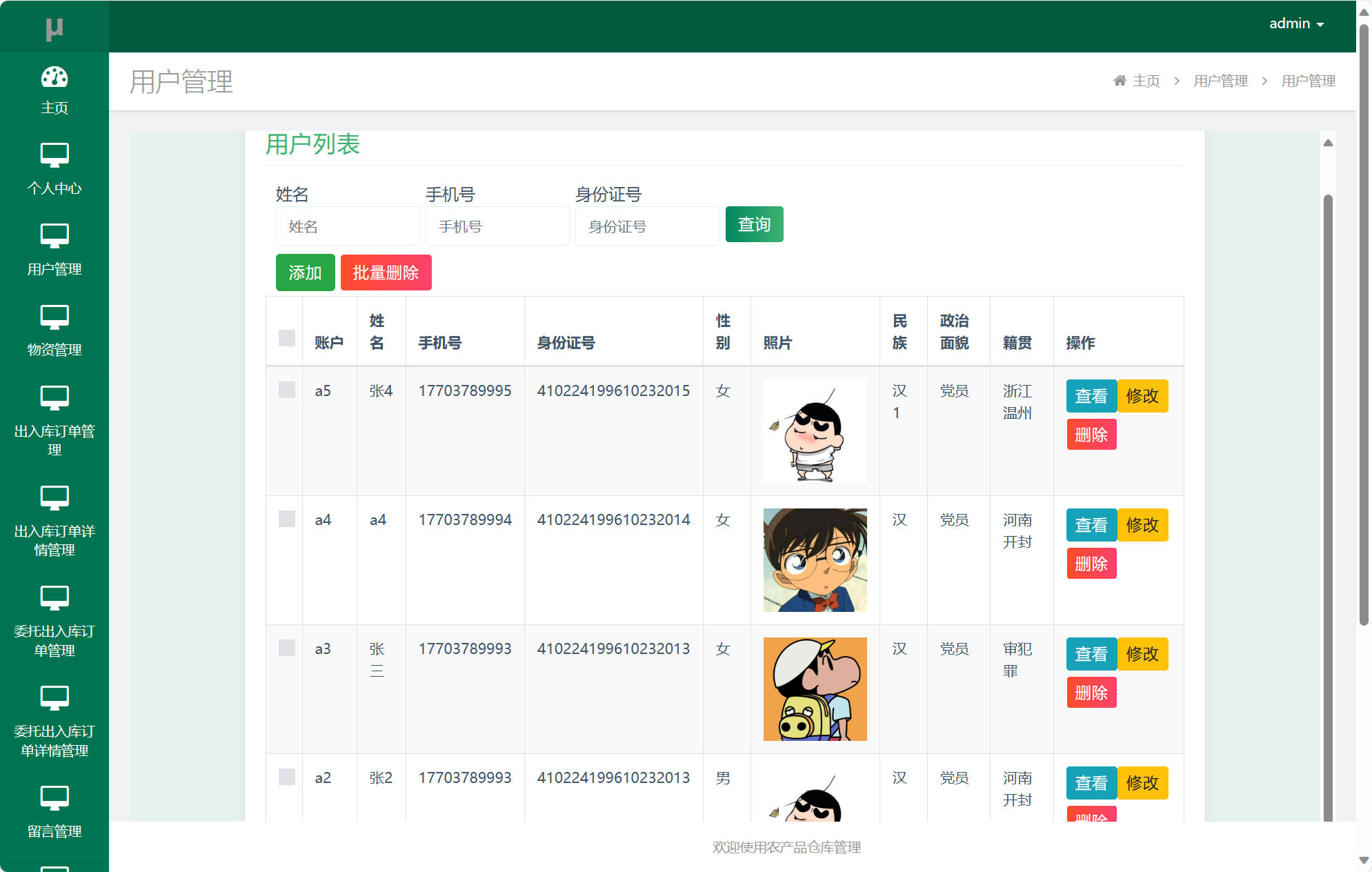Click the green 添加 button

point(304,272)
